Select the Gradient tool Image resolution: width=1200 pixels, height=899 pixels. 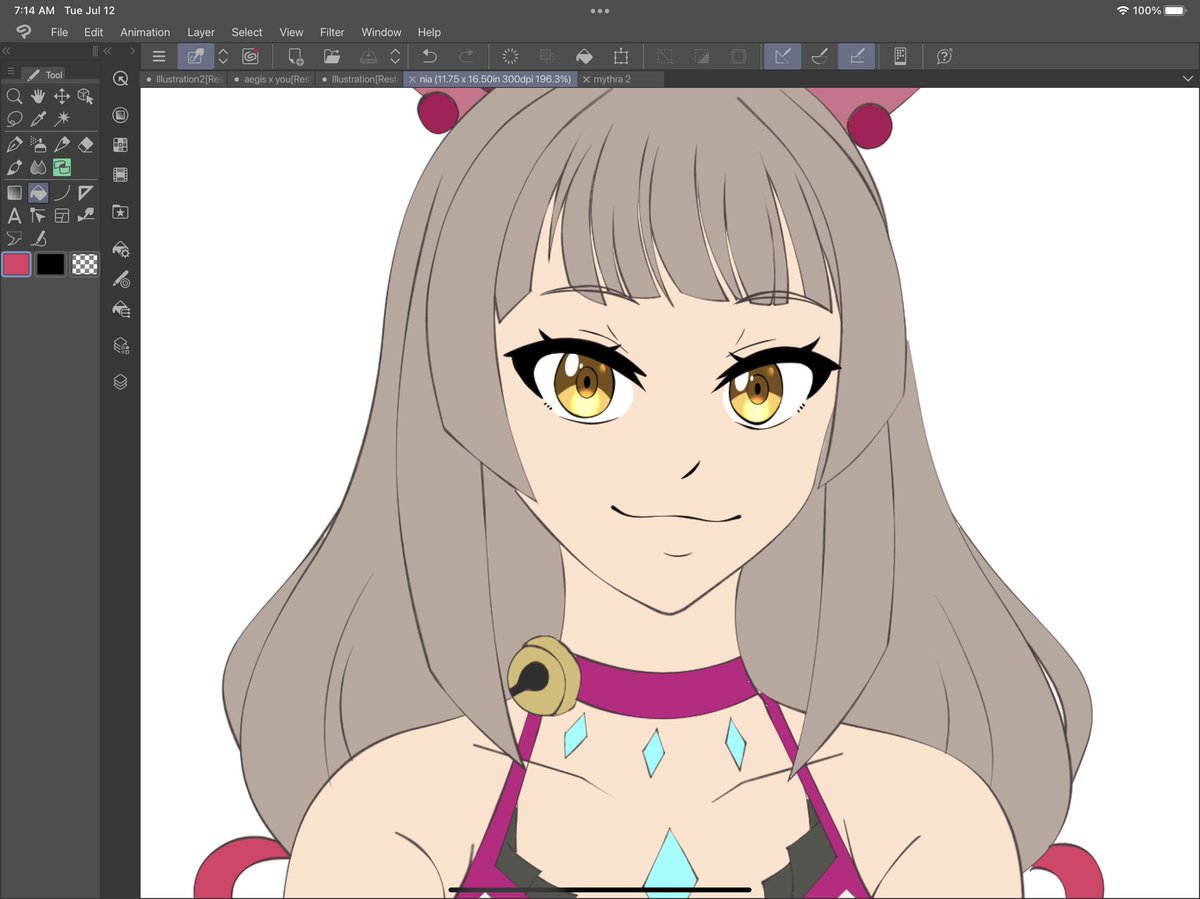pos(14,193)
